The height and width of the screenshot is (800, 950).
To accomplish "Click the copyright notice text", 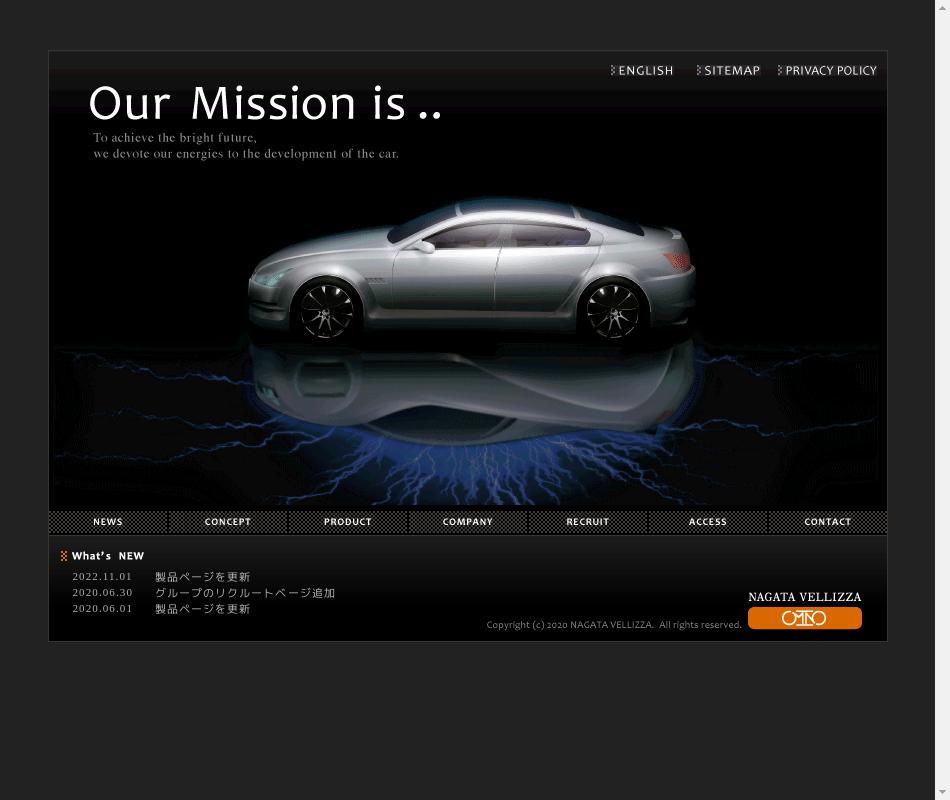I will (x=613, y=625).
